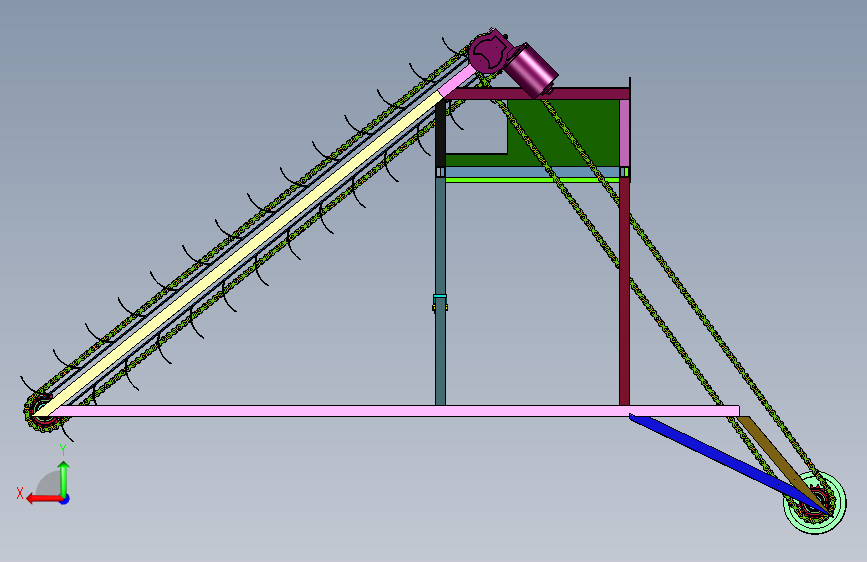Select the black upper post segment
Viewport: 867px width, 562px height.
tap(440, 134)
